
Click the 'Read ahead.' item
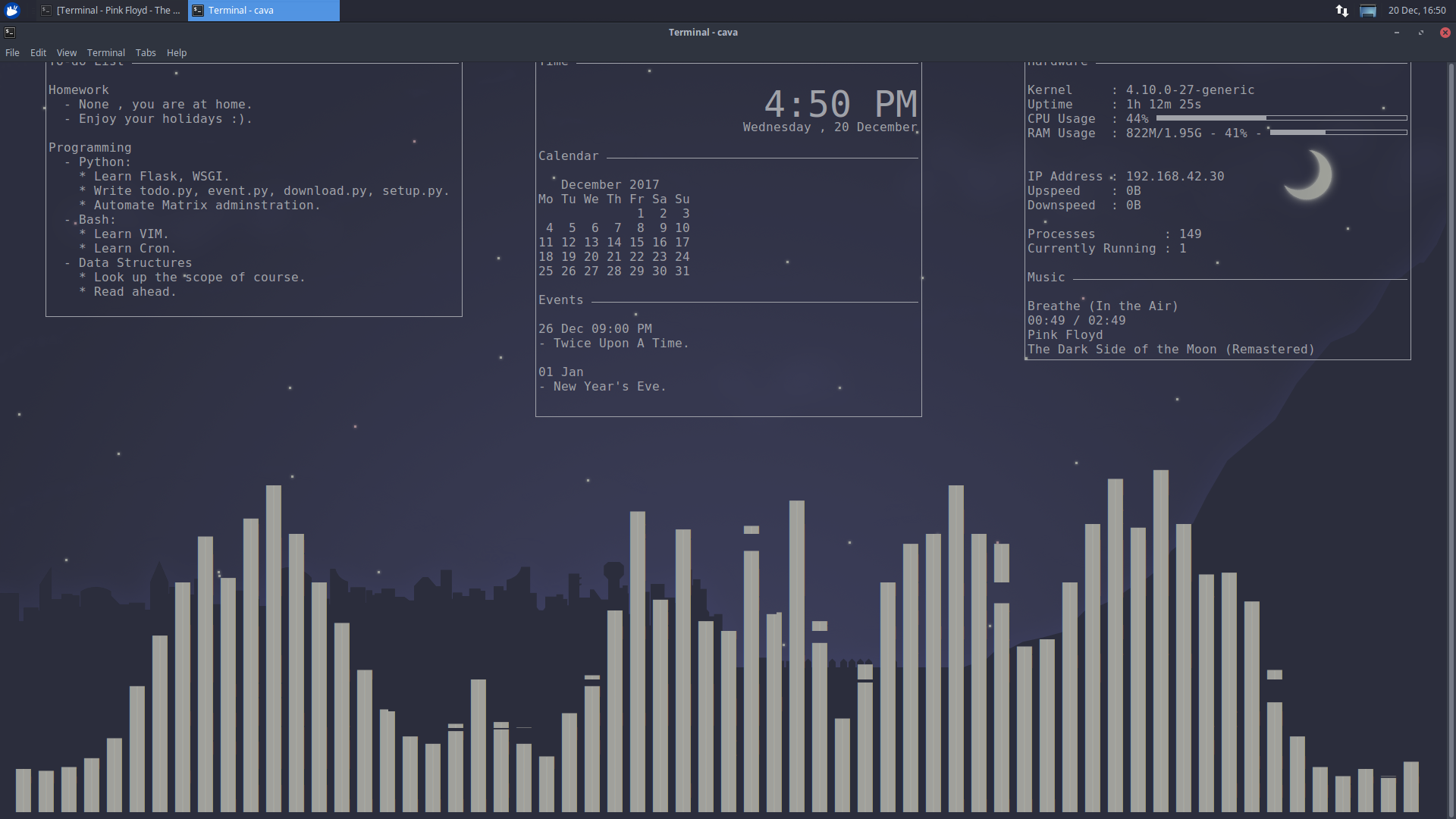tap(135, 291)
